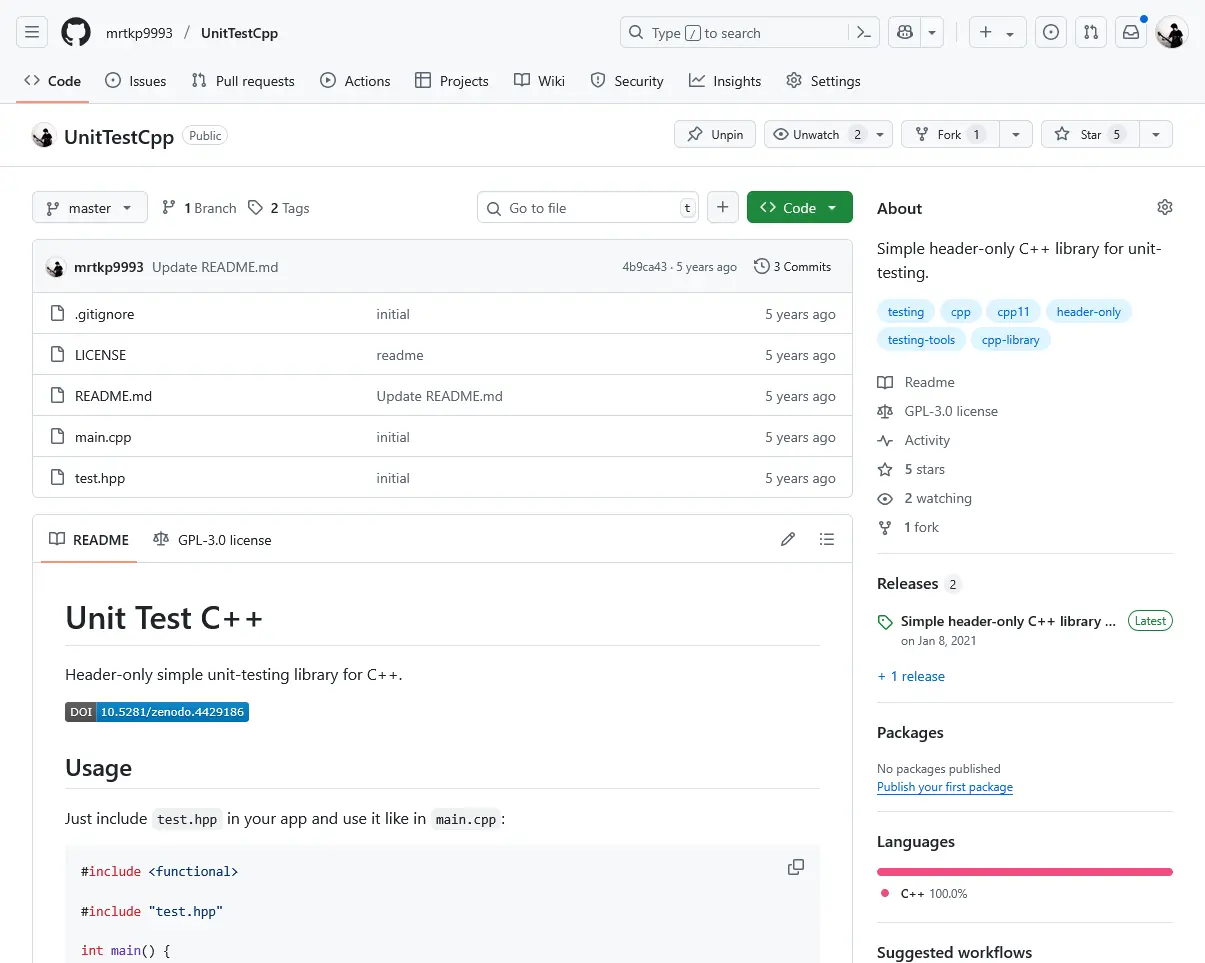Open the repository Settings tab
This screenshot has width=1205, height=963.
[823, 81]
